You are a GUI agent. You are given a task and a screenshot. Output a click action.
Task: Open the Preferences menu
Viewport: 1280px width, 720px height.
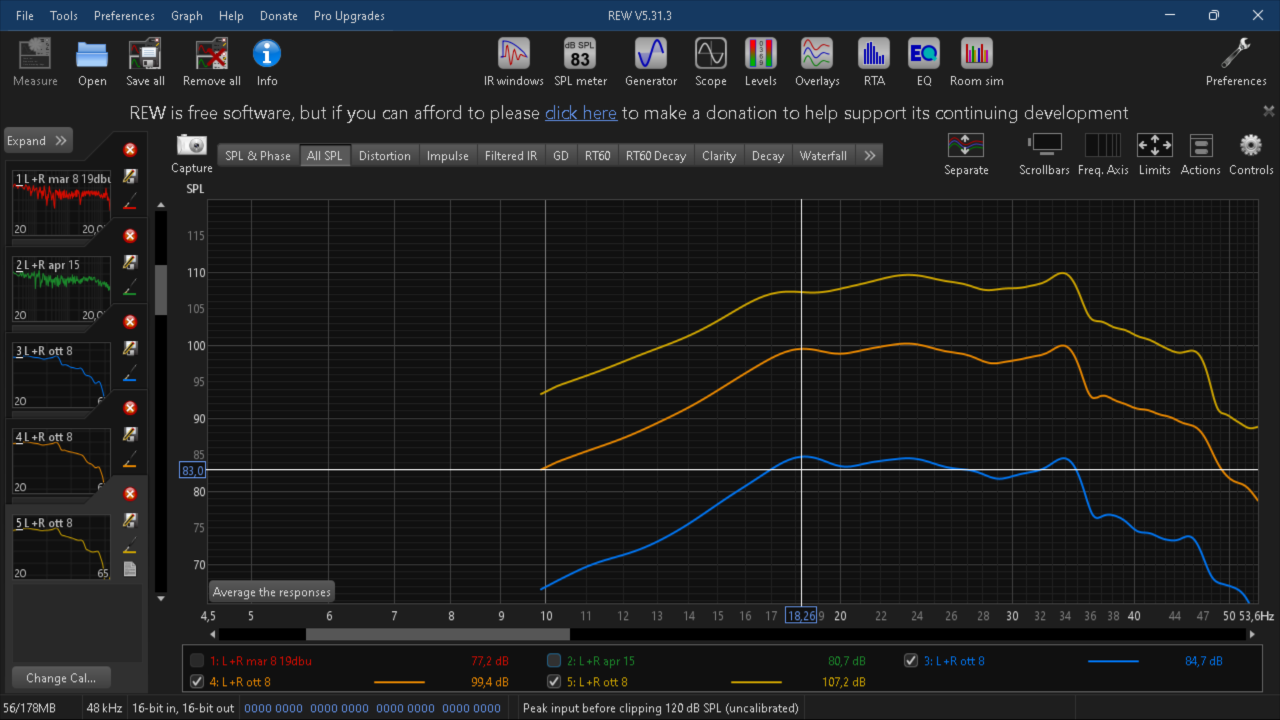click(x=124, y=15)
